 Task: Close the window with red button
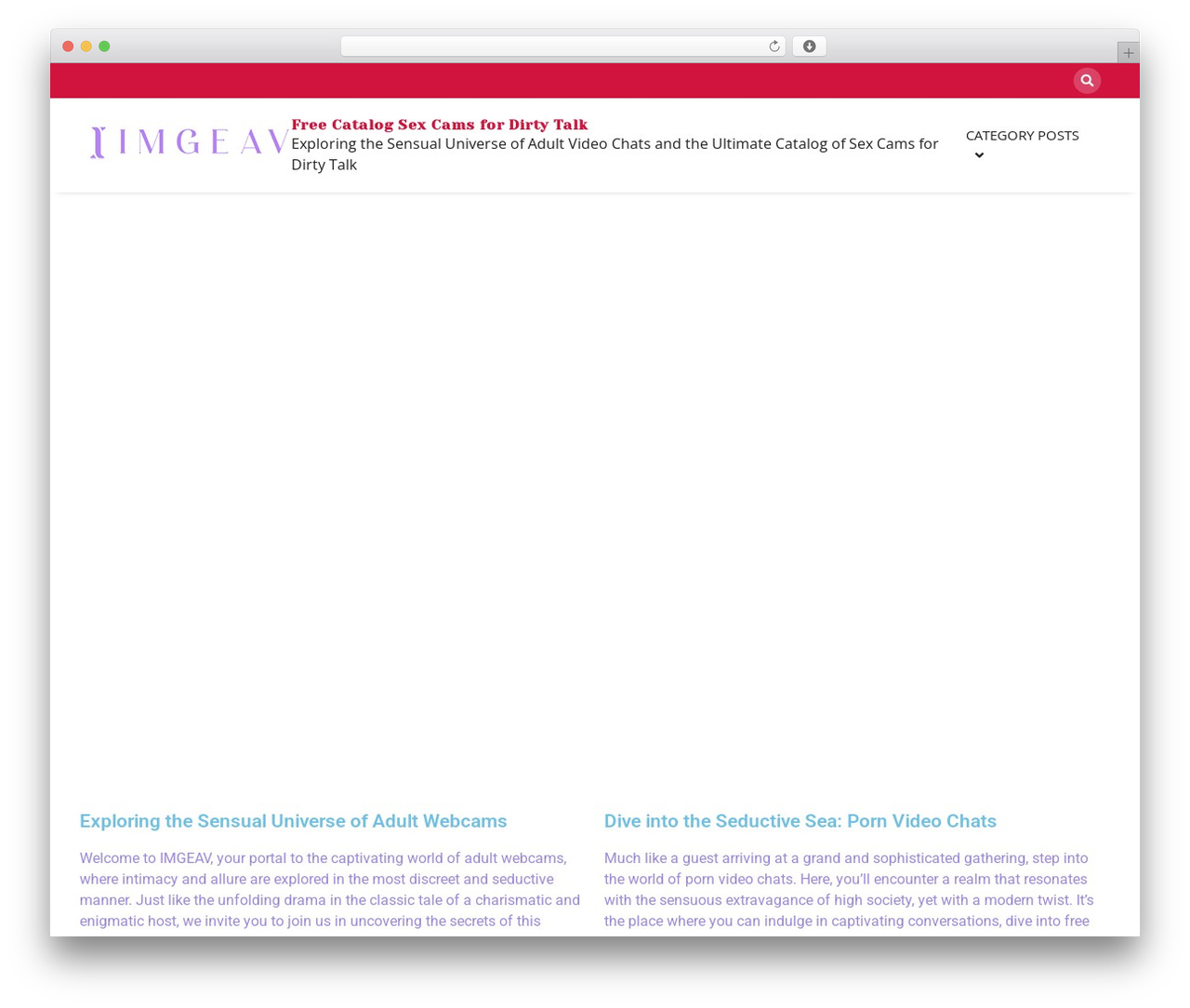click(x=68, y=46)
